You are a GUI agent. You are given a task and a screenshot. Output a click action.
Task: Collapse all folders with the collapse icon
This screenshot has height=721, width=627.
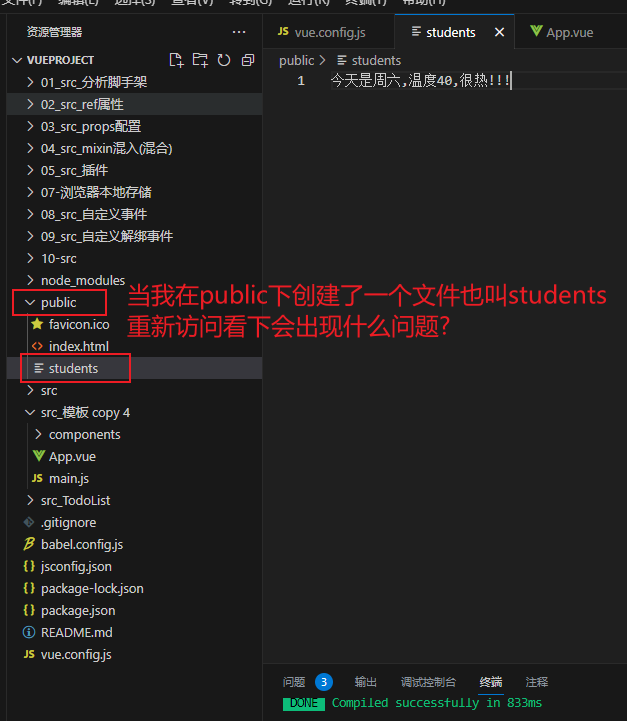pos(248,60)
